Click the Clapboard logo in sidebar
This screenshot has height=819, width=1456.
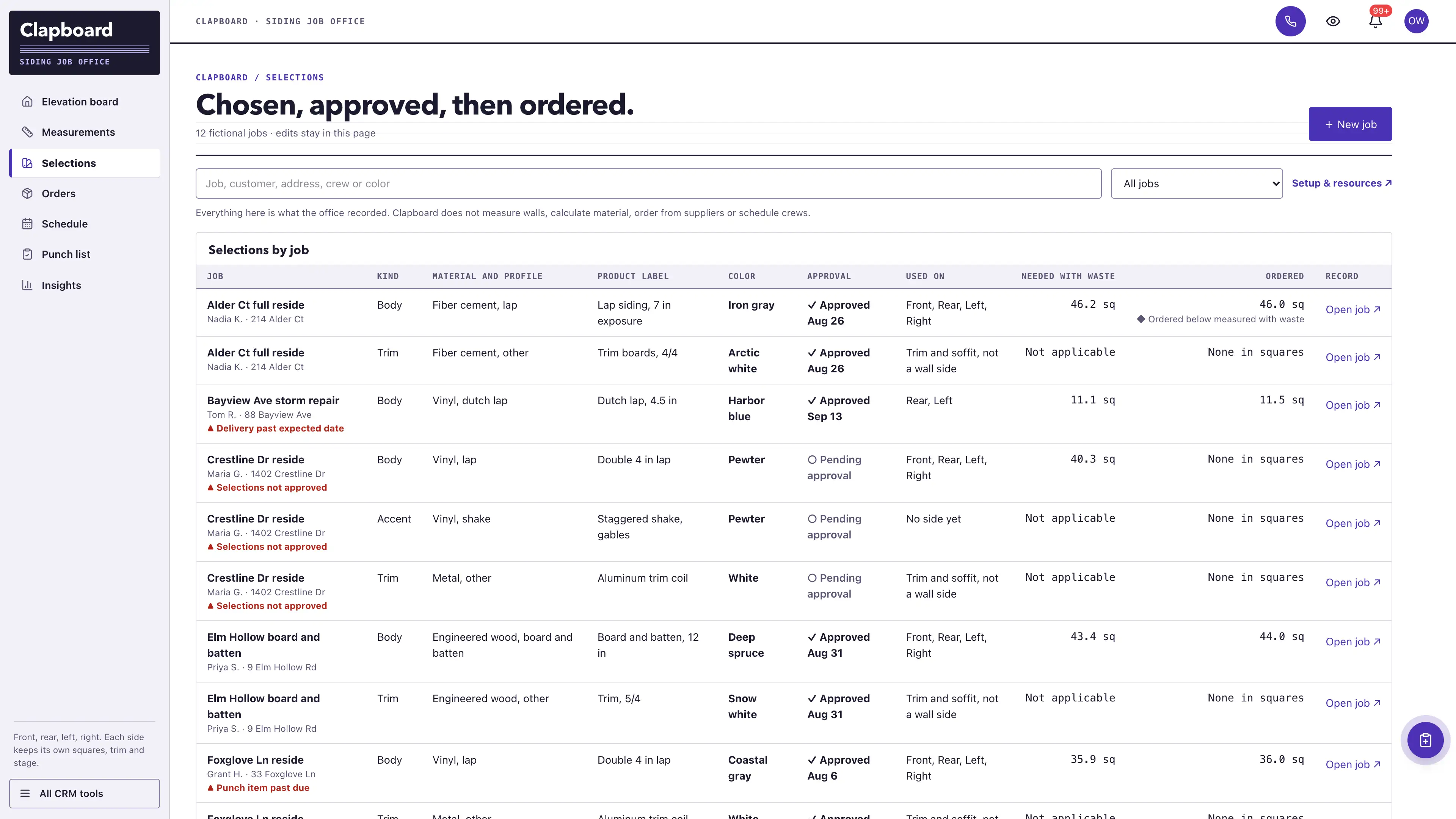tap(84, 42)
